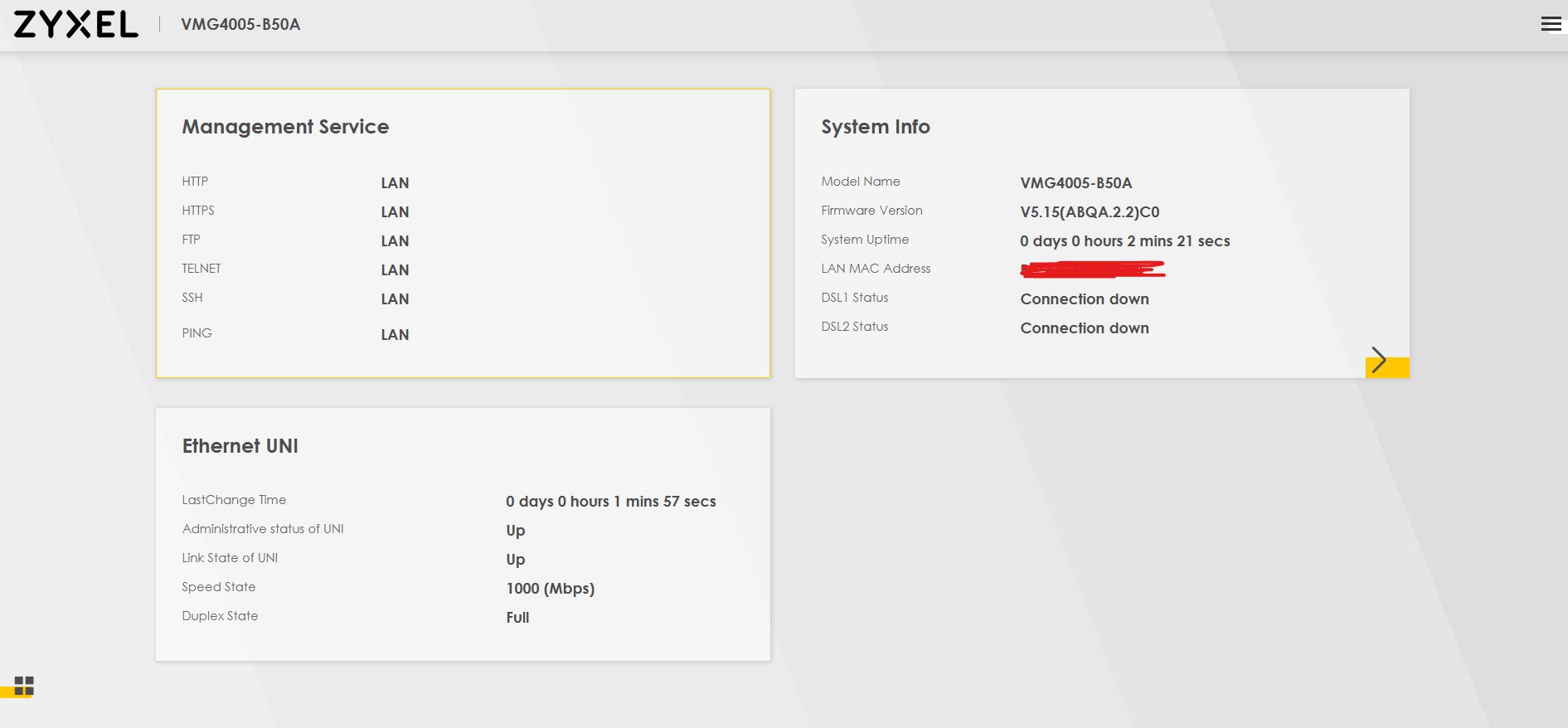Open the hamburger menu at top right
1568x728 pixels.
[1550, 24]
